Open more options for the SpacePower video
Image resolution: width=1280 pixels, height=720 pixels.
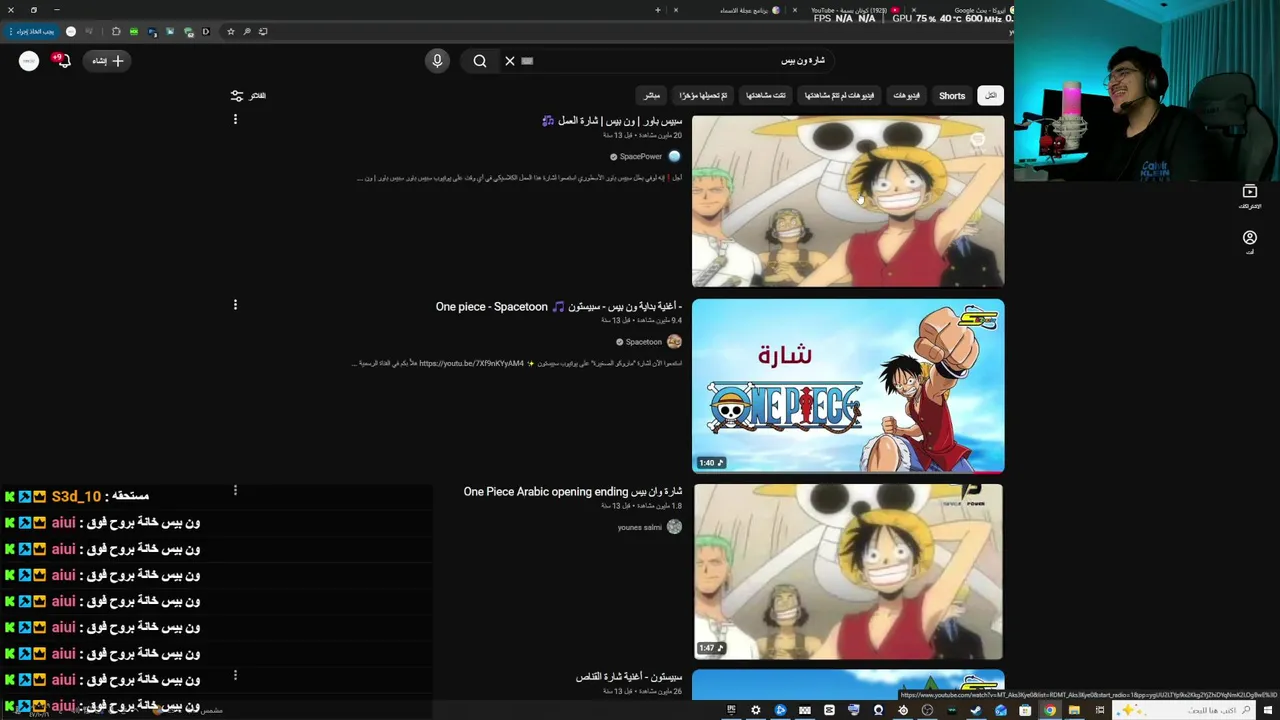235,119
